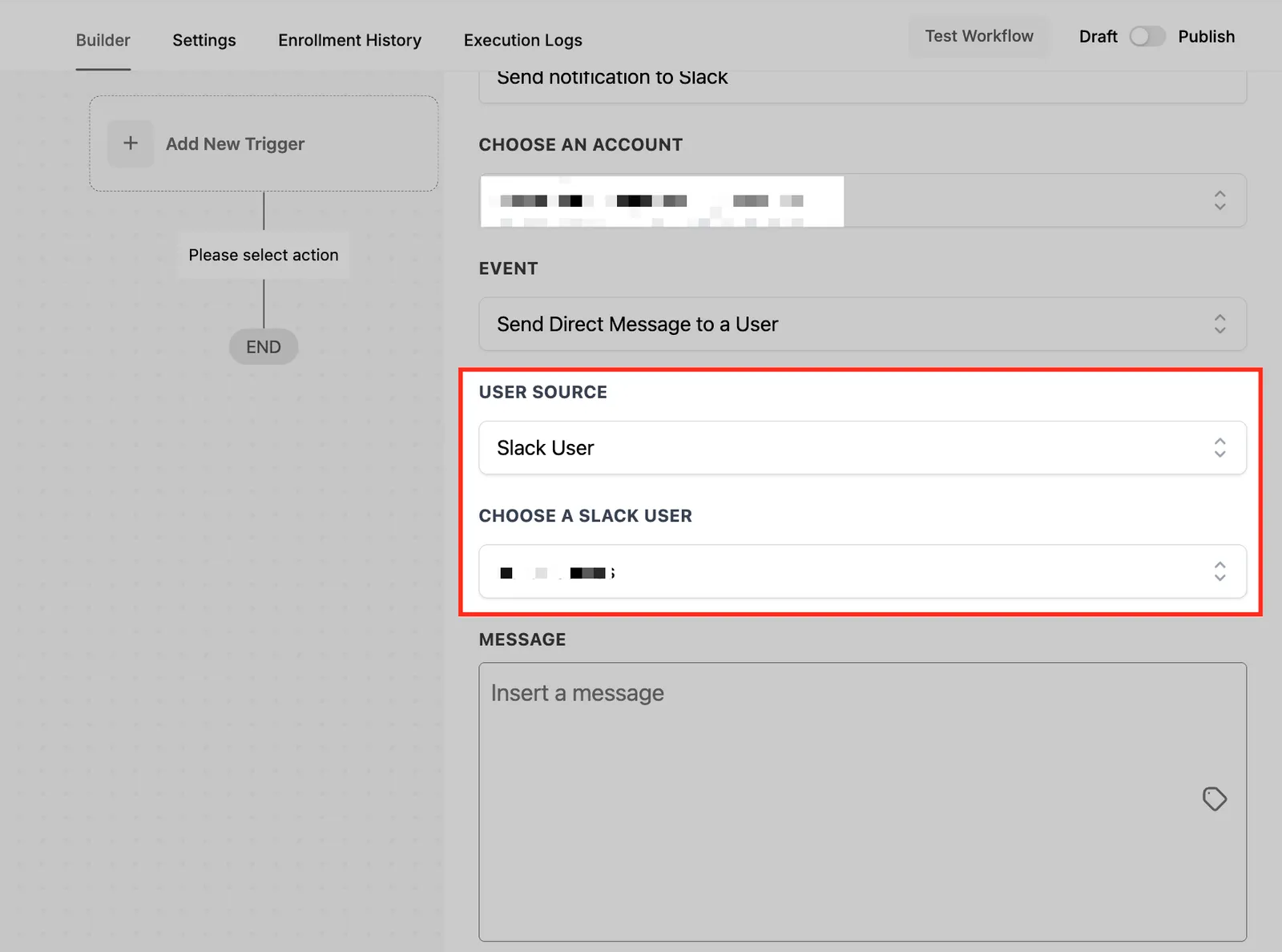Open the Choose an Account dropdown

862,200
